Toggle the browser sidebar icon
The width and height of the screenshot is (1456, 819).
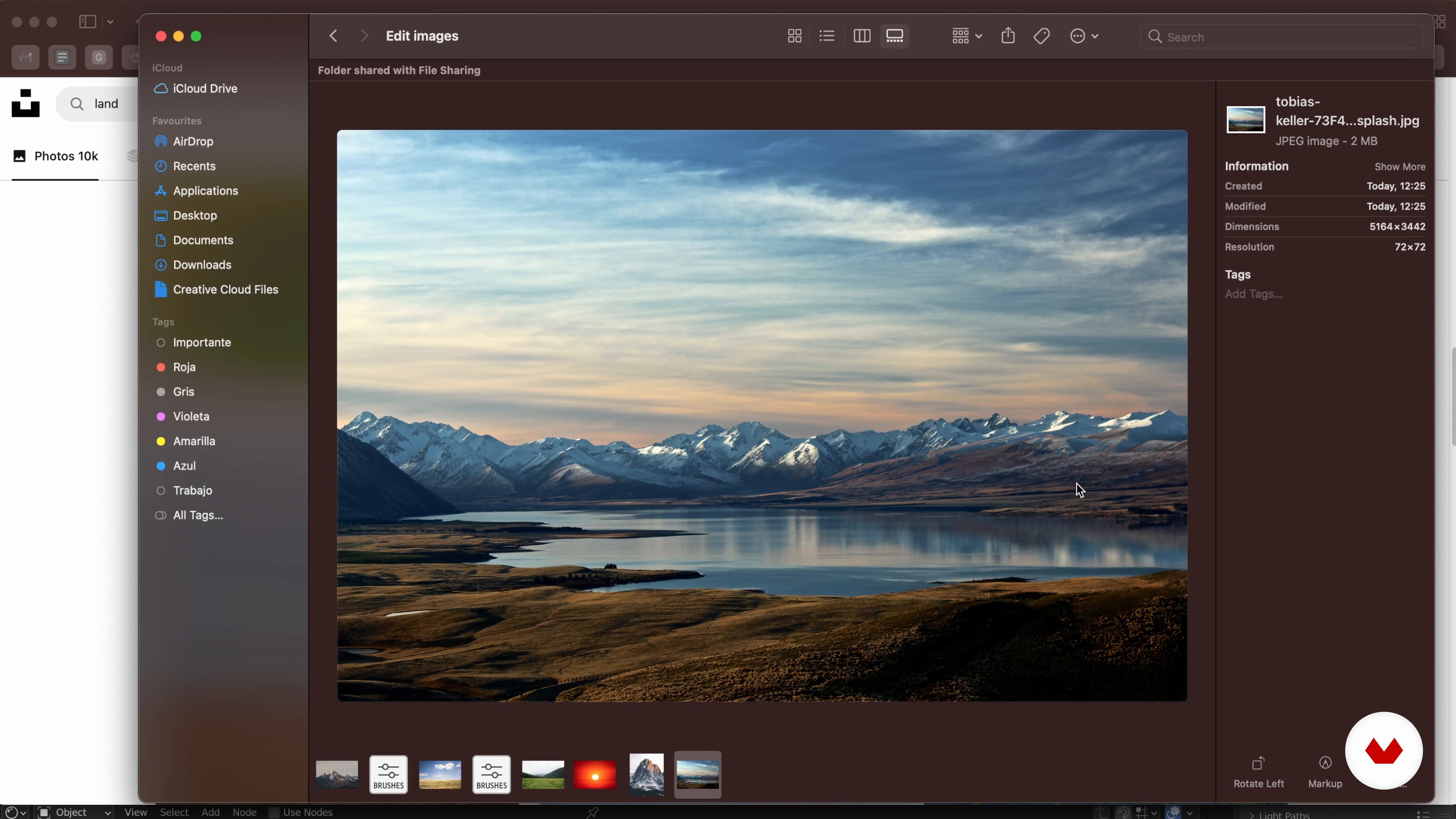[87, 22]
